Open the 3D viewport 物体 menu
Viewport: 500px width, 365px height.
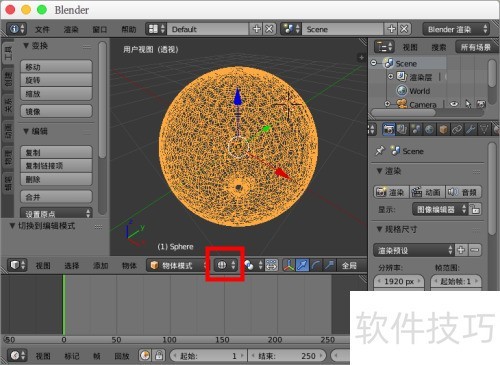[x=129, y=266]
